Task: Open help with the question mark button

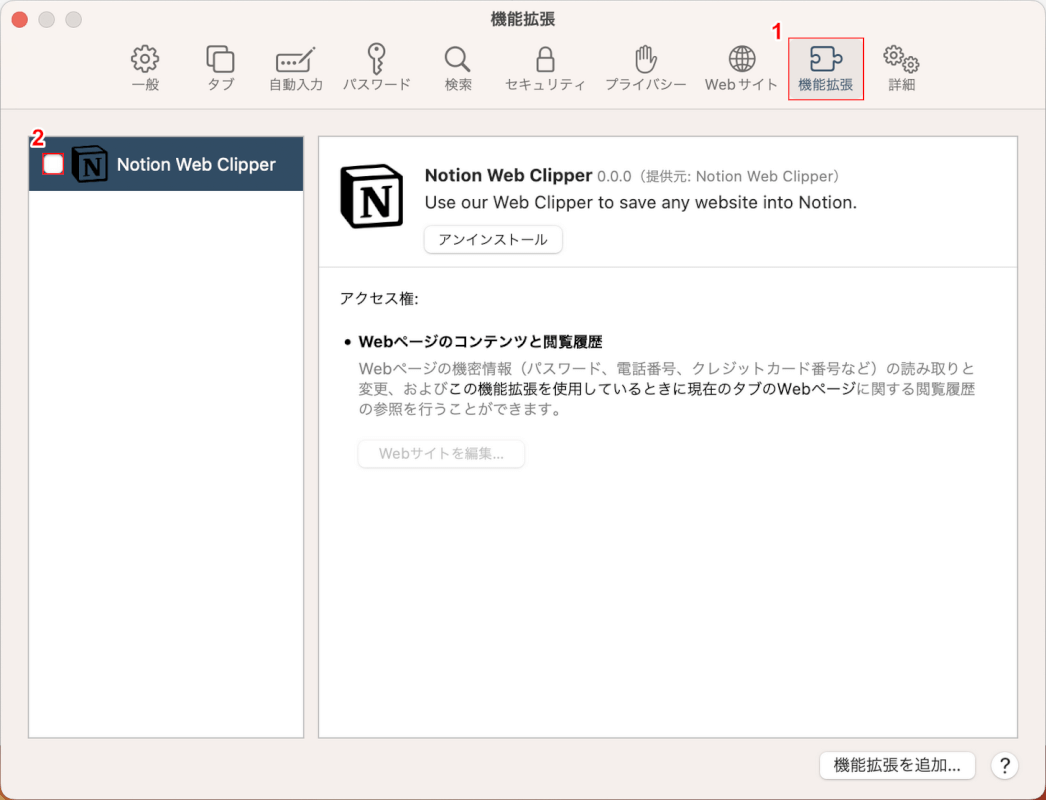Action: [x=1005, y=765]
